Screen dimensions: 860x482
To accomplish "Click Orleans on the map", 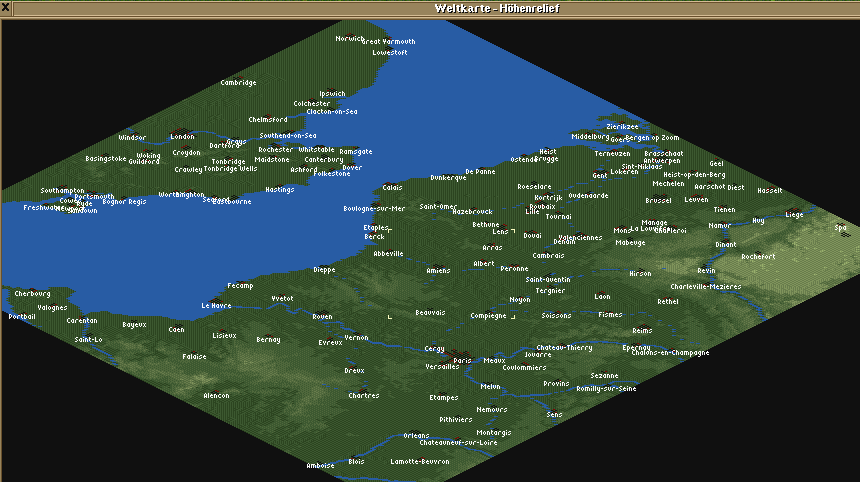I will tap(416, 436).
